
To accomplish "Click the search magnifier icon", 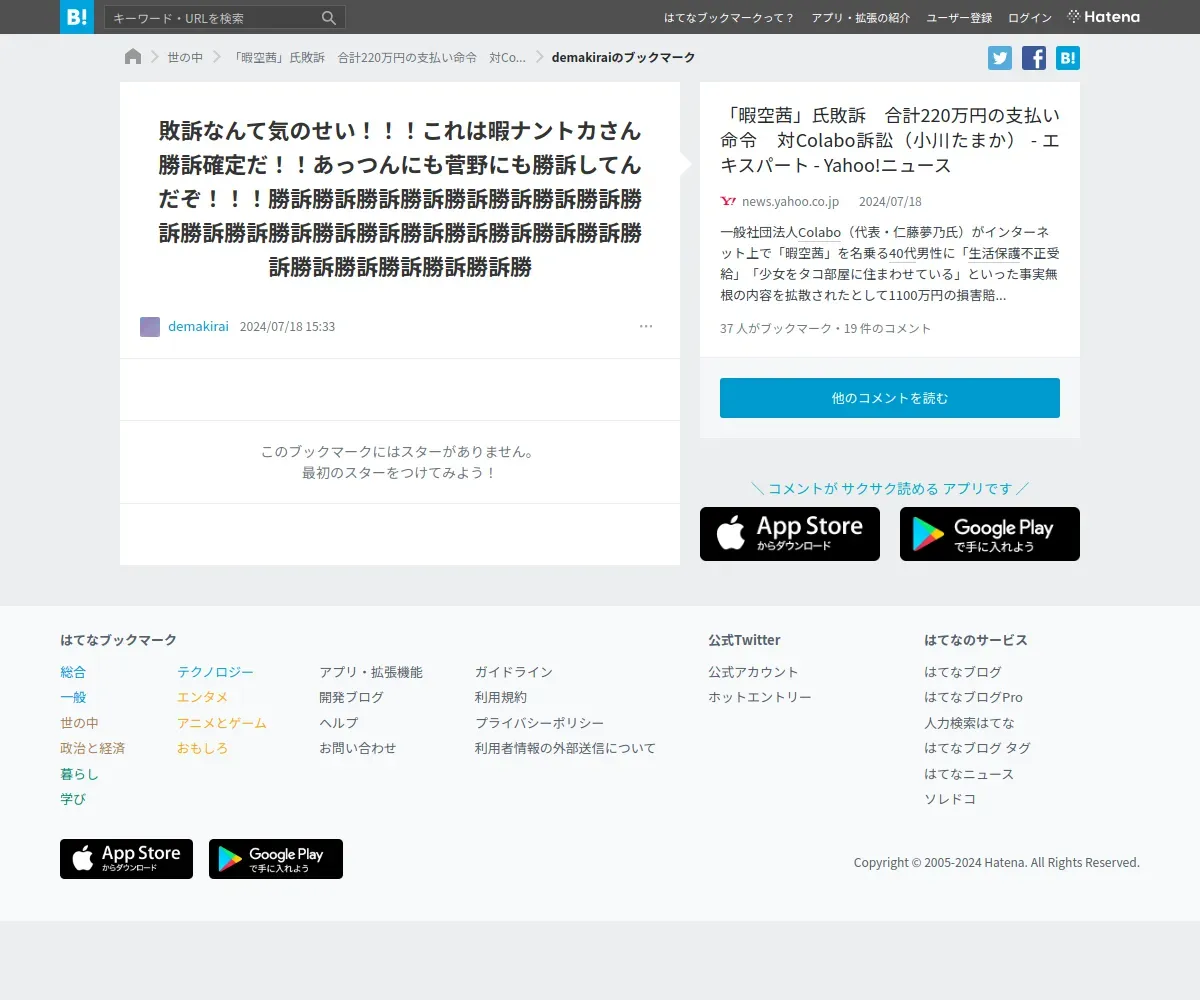I will [329, 18].
